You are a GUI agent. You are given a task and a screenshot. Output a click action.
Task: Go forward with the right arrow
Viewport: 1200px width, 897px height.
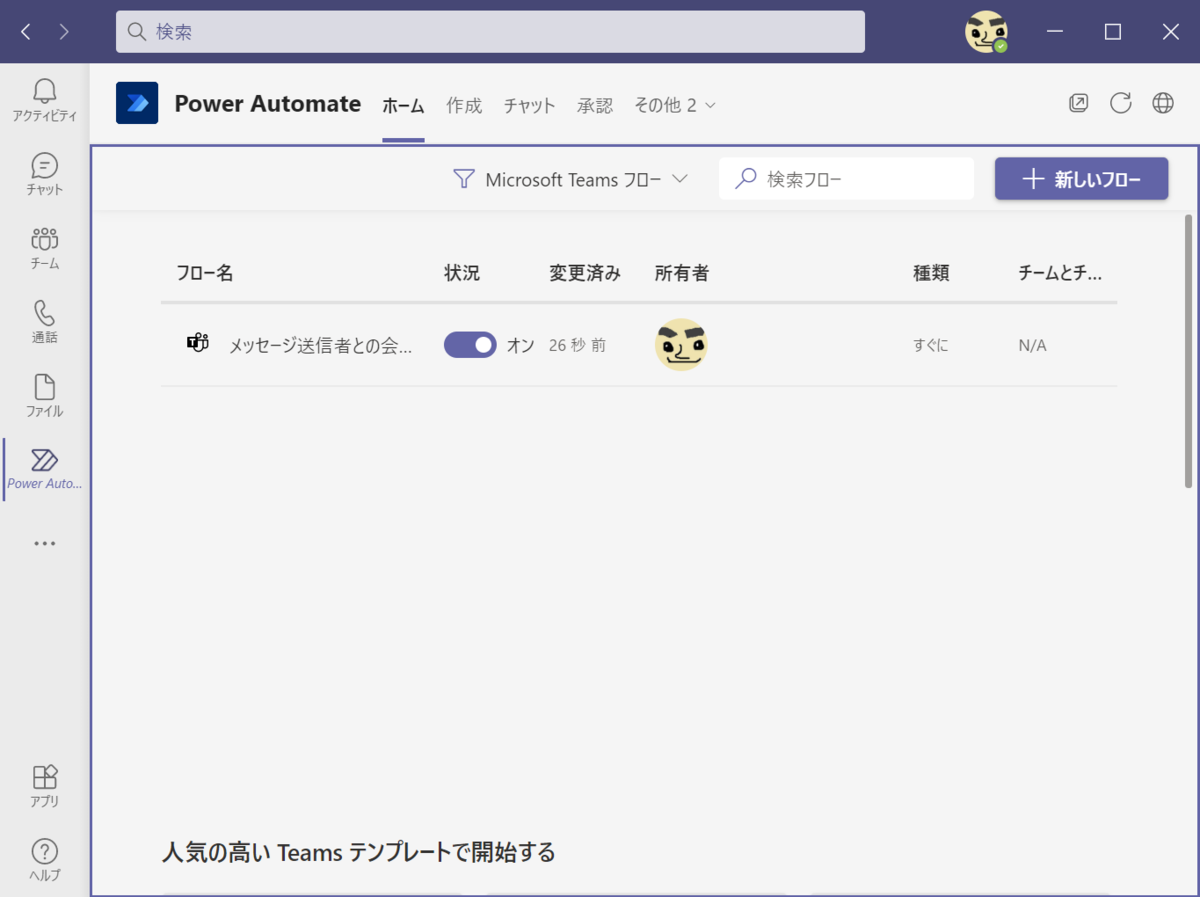click(64, 32)
